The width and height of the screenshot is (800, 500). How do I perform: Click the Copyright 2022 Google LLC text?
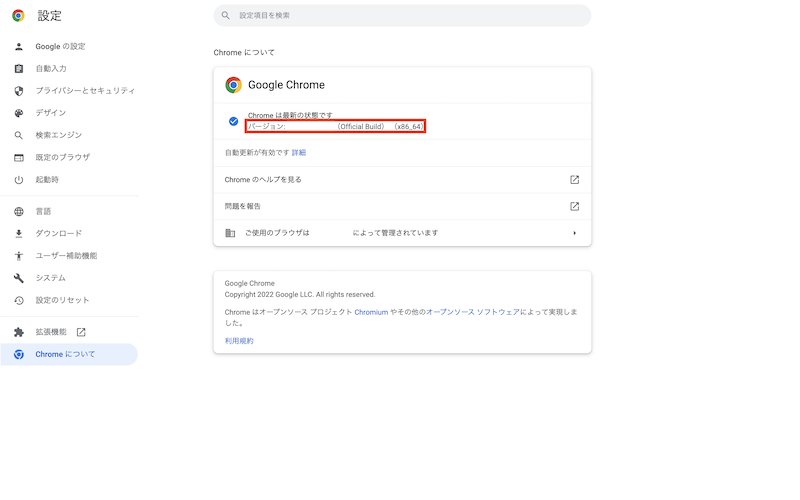pos(299,294)
